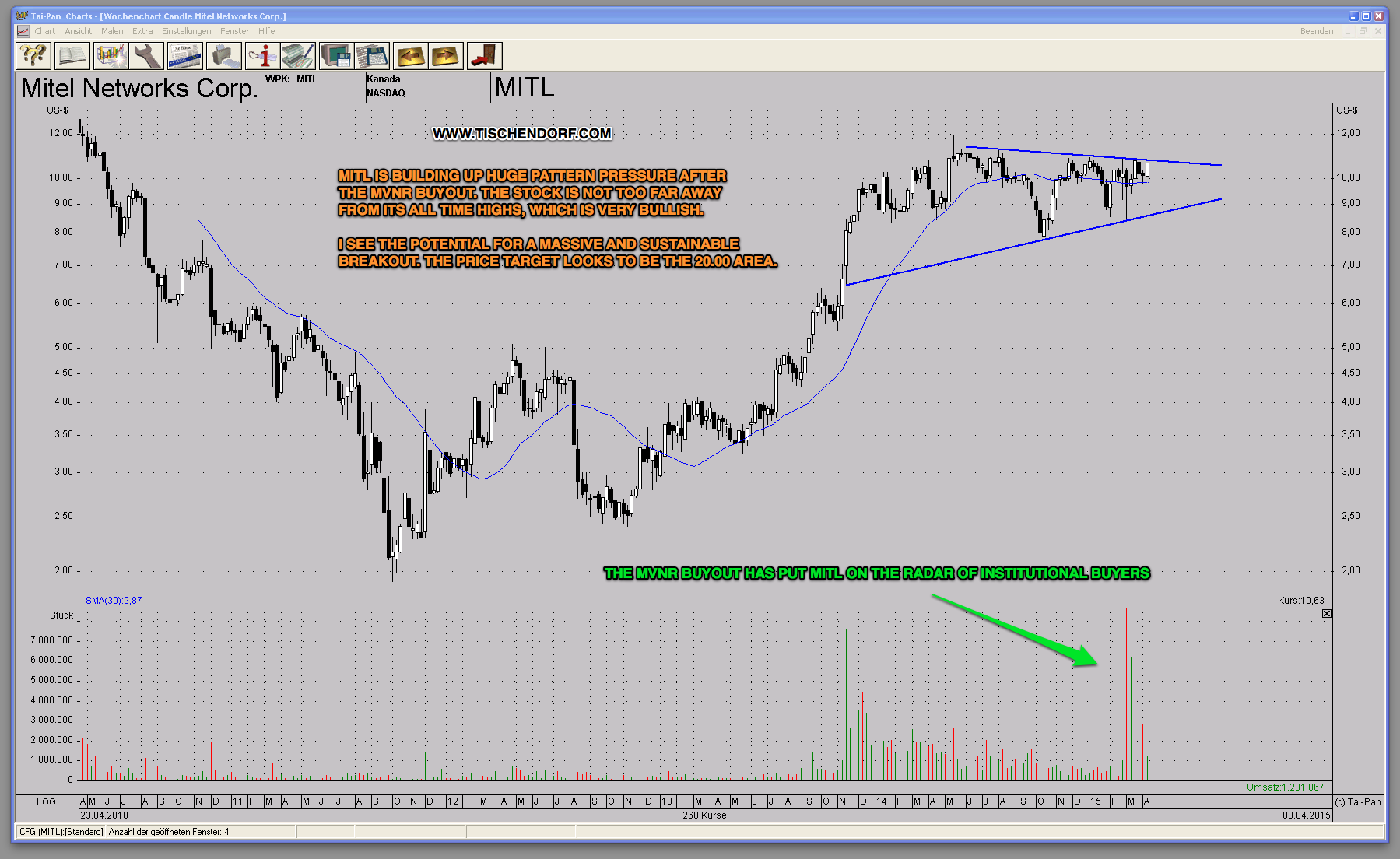Click the red info tag icon
The height and width of the screenshot is (859, 1400).
(262, 56)
